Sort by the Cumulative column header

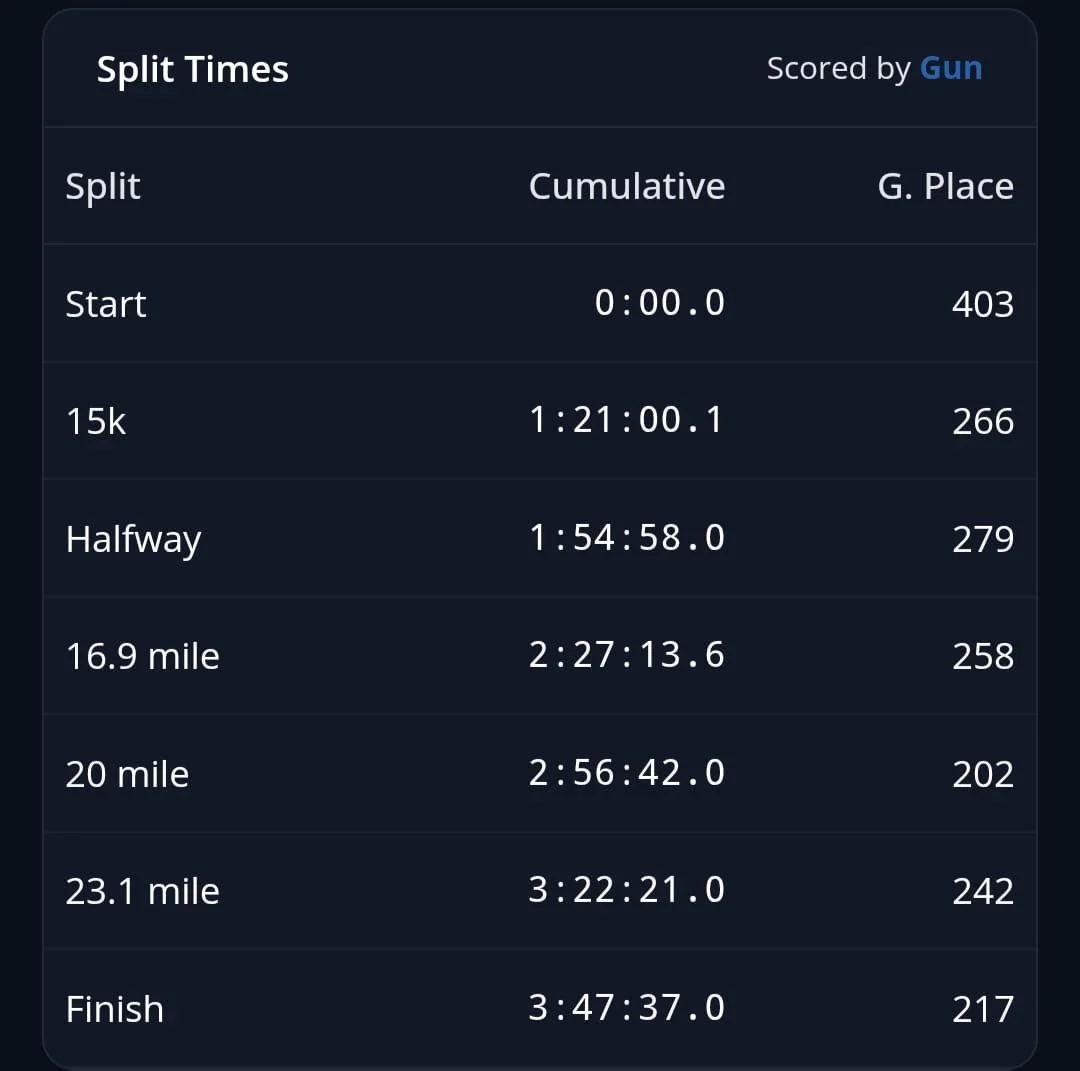click(627, 186)
